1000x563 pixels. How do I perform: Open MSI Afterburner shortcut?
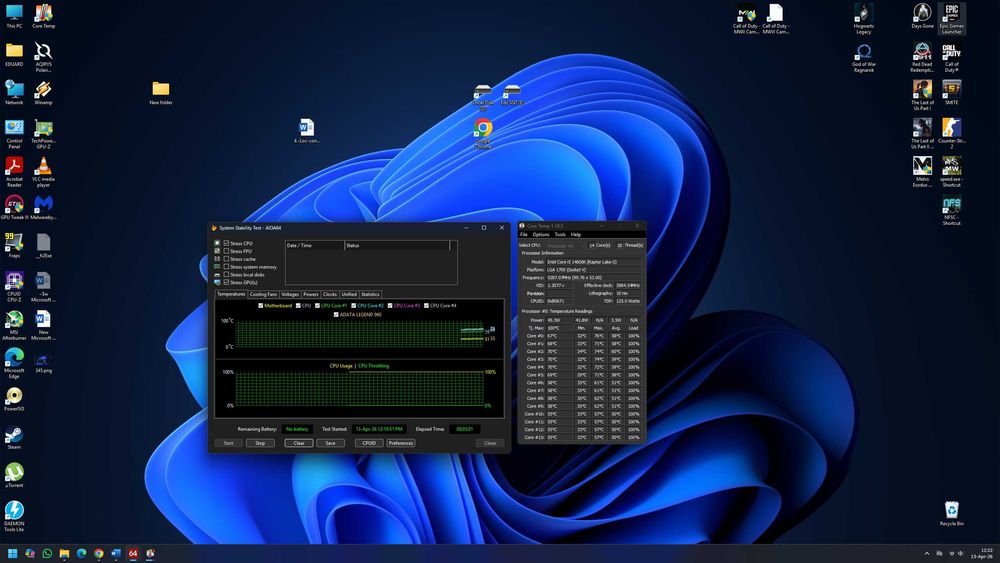click(14, 325)
